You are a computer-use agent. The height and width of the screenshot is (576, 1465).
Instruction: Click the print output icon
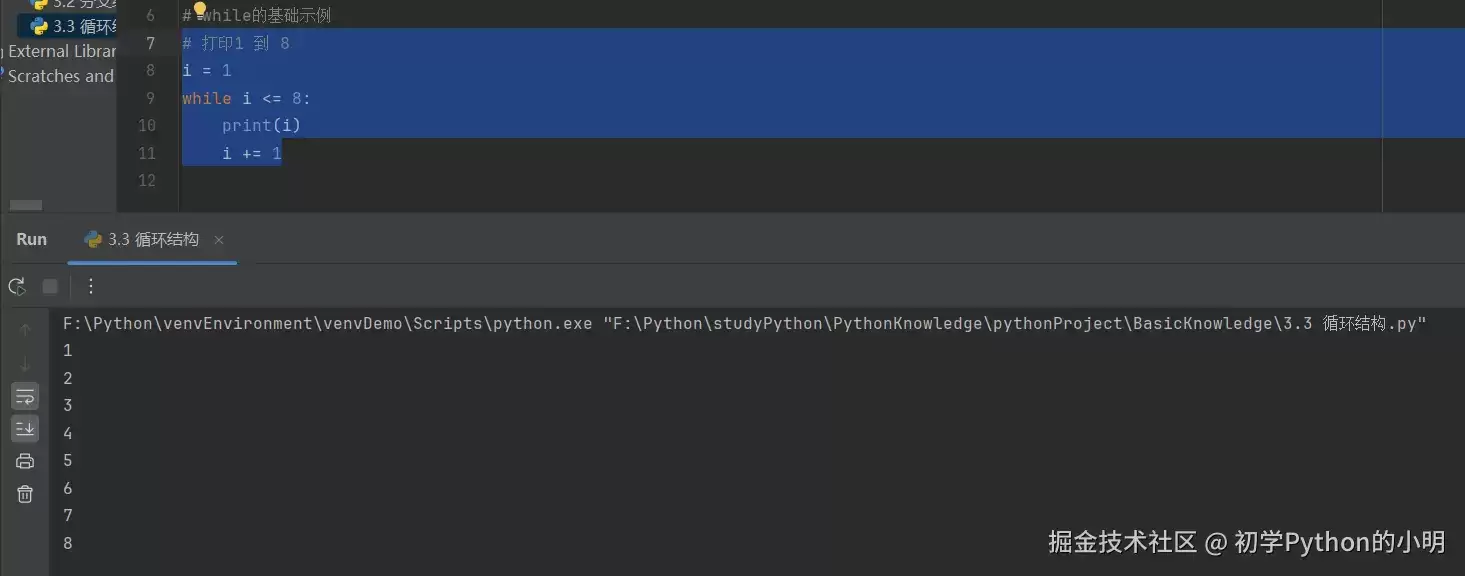point(25,461)
